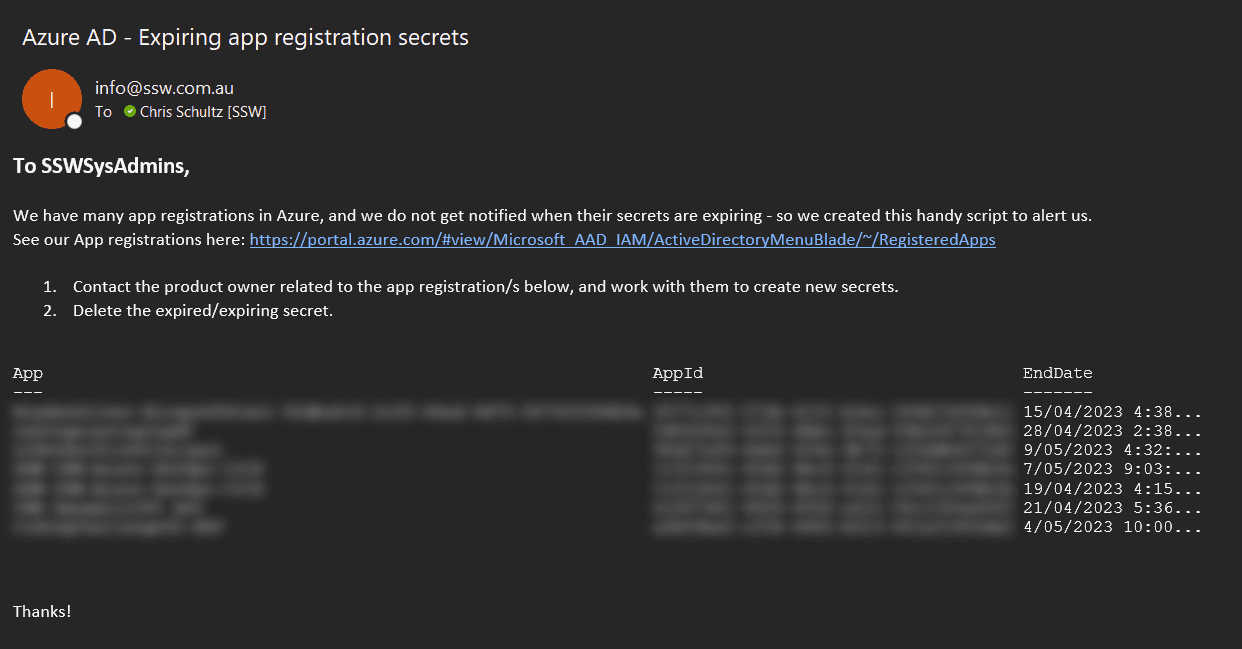This screenshot has width=1242, height=649.
Task: Select recipient Chris Schultz [SSW]
Action: click(x=203, y=112)
